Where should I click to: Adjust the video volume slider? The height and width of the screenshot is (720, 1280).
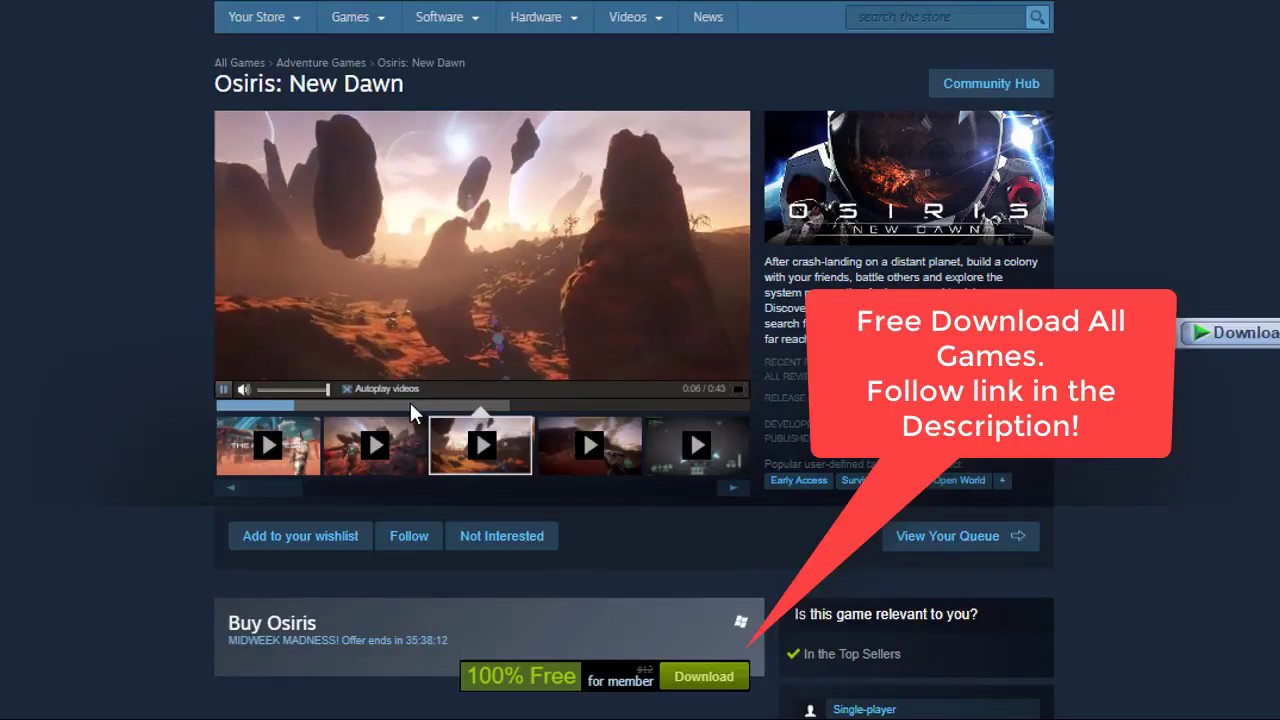coord(293,389)
